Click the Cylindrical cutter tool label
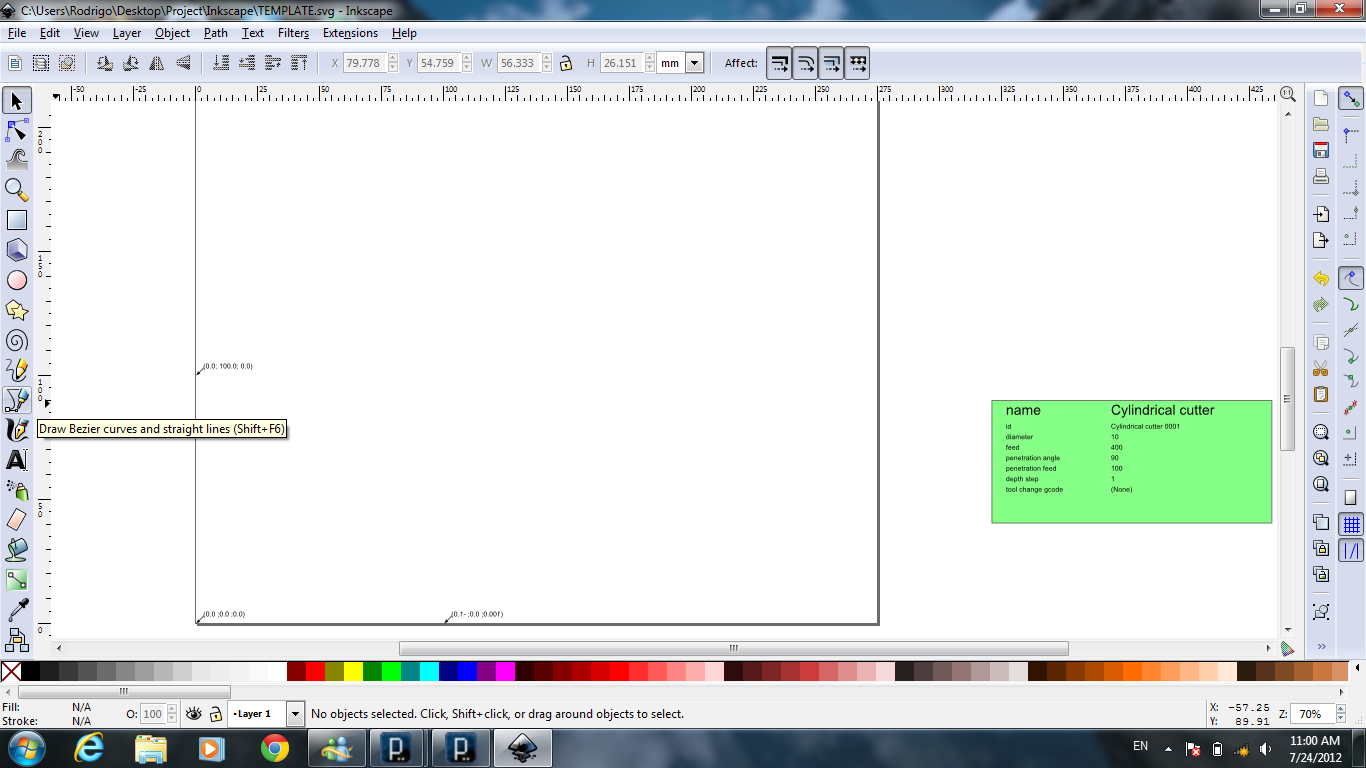The image size is (1366, 768). [1162, 410]
